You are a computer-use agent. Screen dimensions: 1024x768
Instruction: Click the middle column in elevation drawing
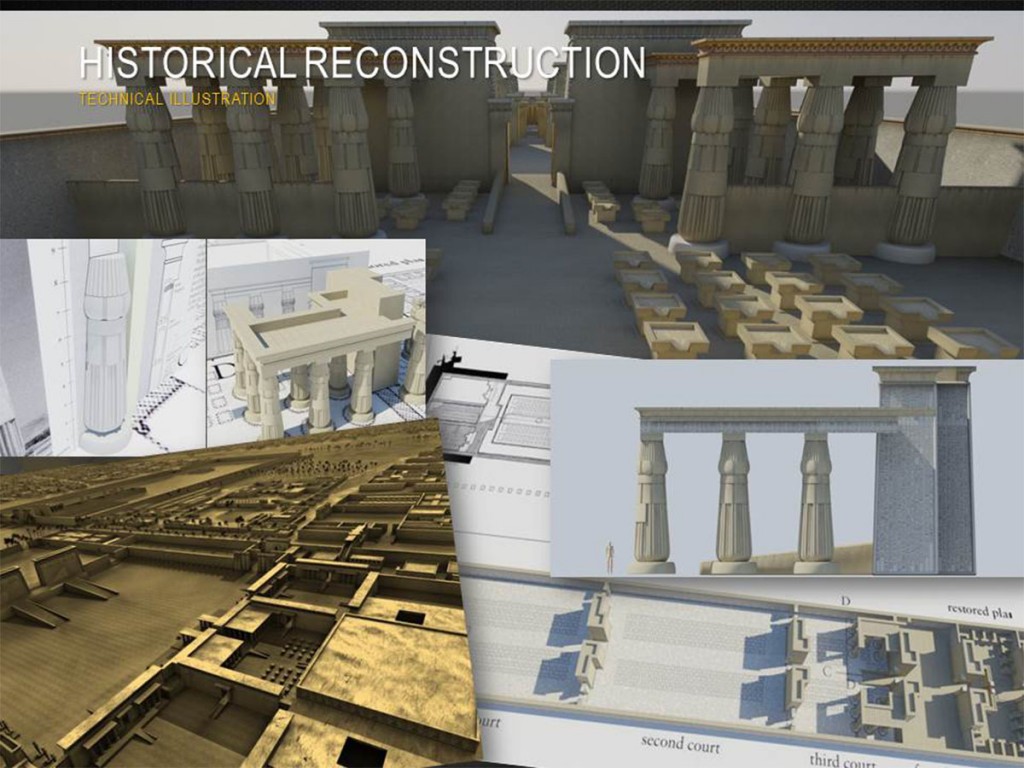(733, 500)
